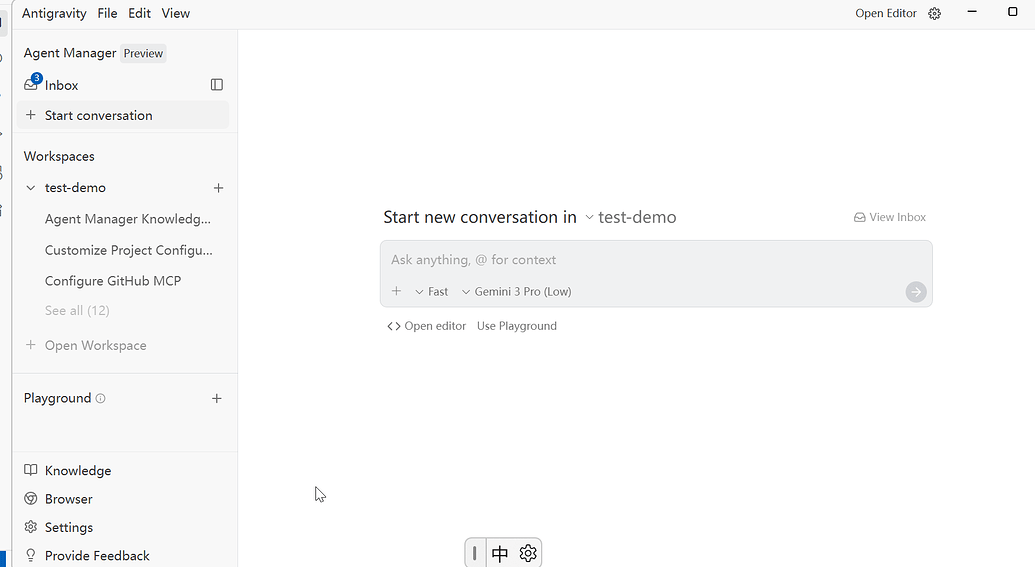Click the Agent Manager title

[70, 53]
